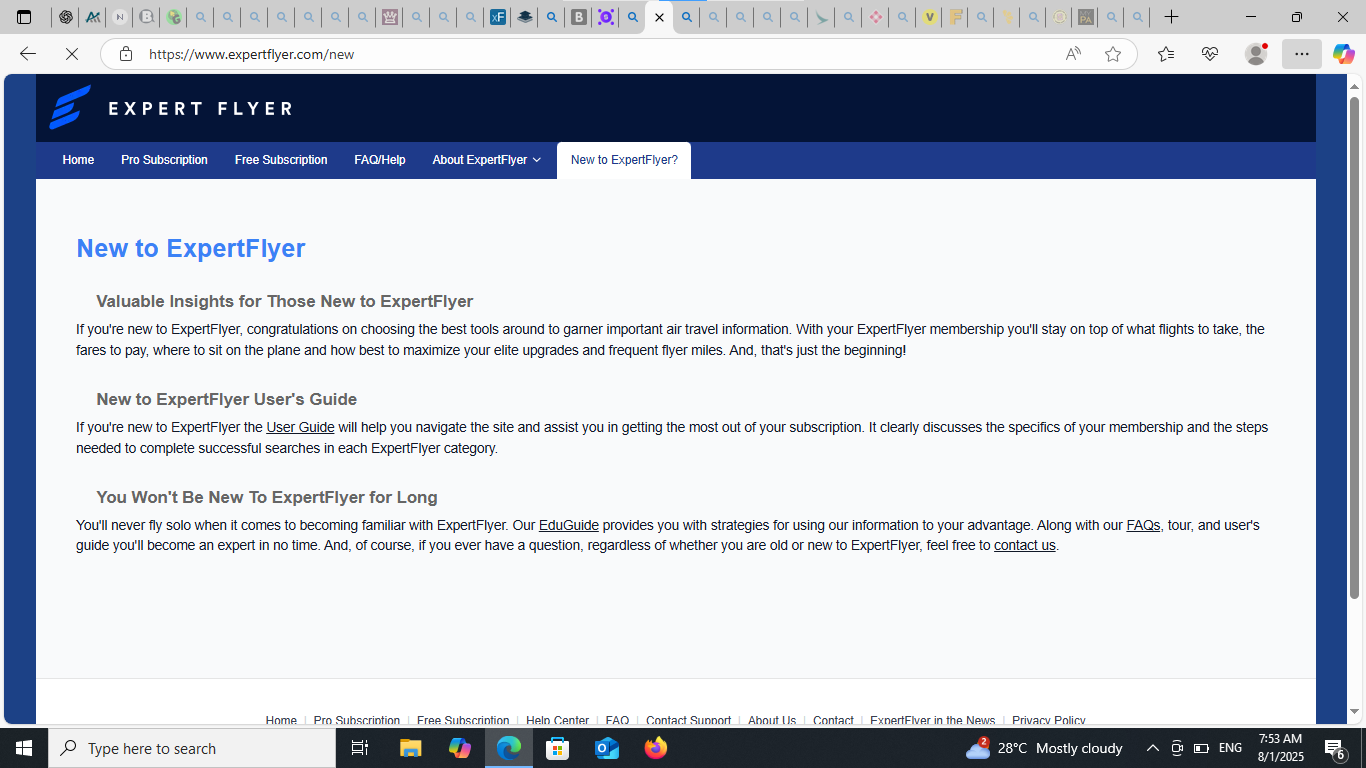Click the Expert Flyer logo
1366x768 pixels.
[x=171, y=108]
